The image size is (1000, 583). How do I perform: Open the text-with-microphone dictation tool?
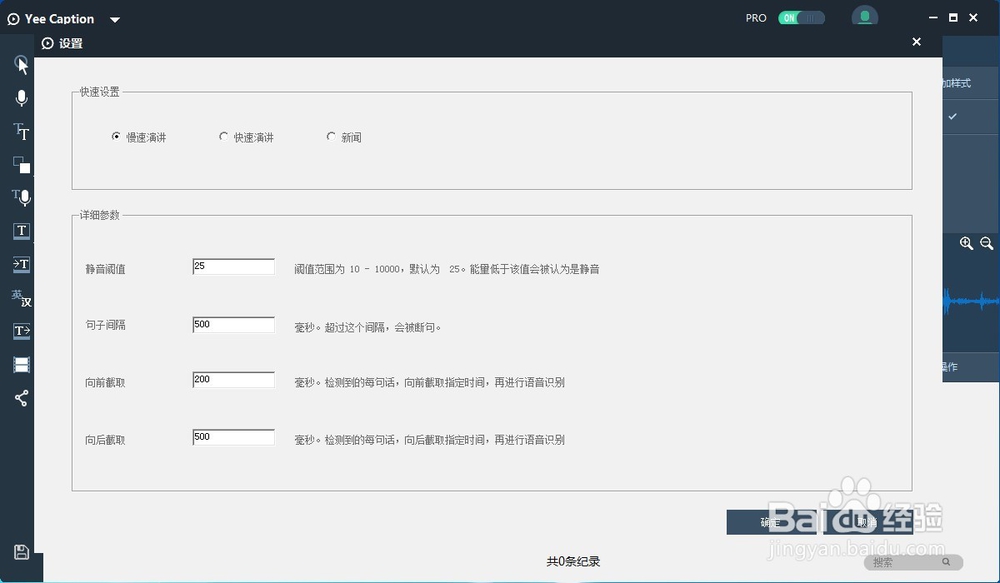tap(22, 197)
